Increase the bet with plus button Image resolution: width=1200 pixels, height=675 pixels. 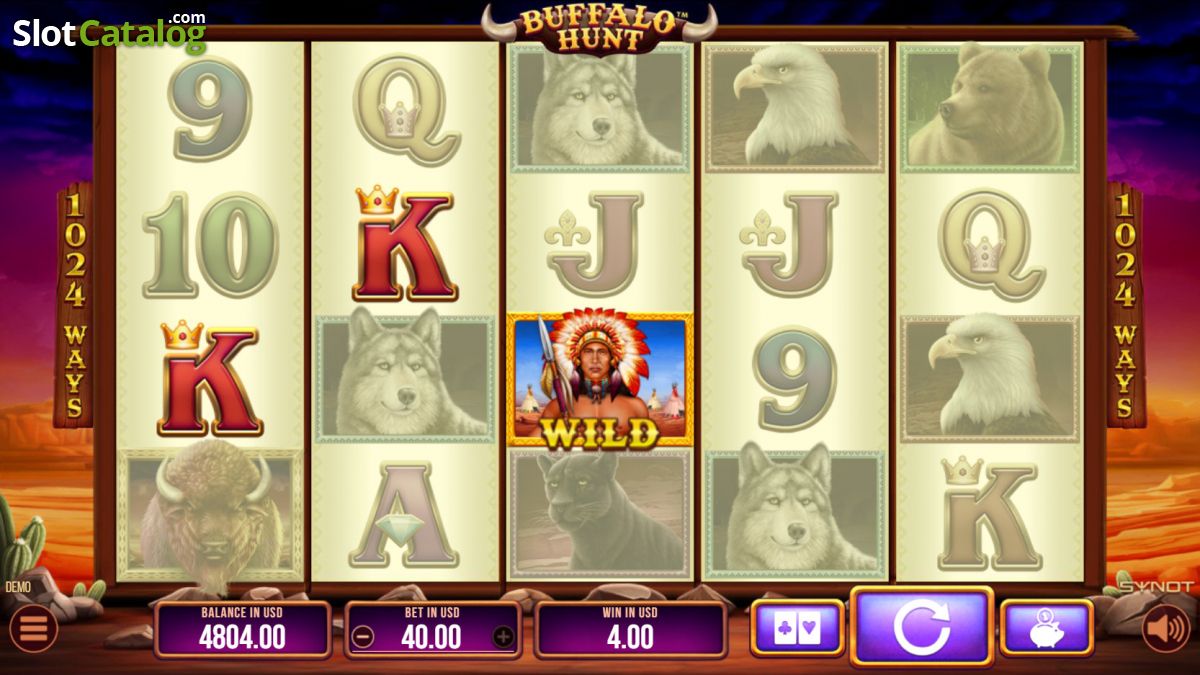pos(503,636)
